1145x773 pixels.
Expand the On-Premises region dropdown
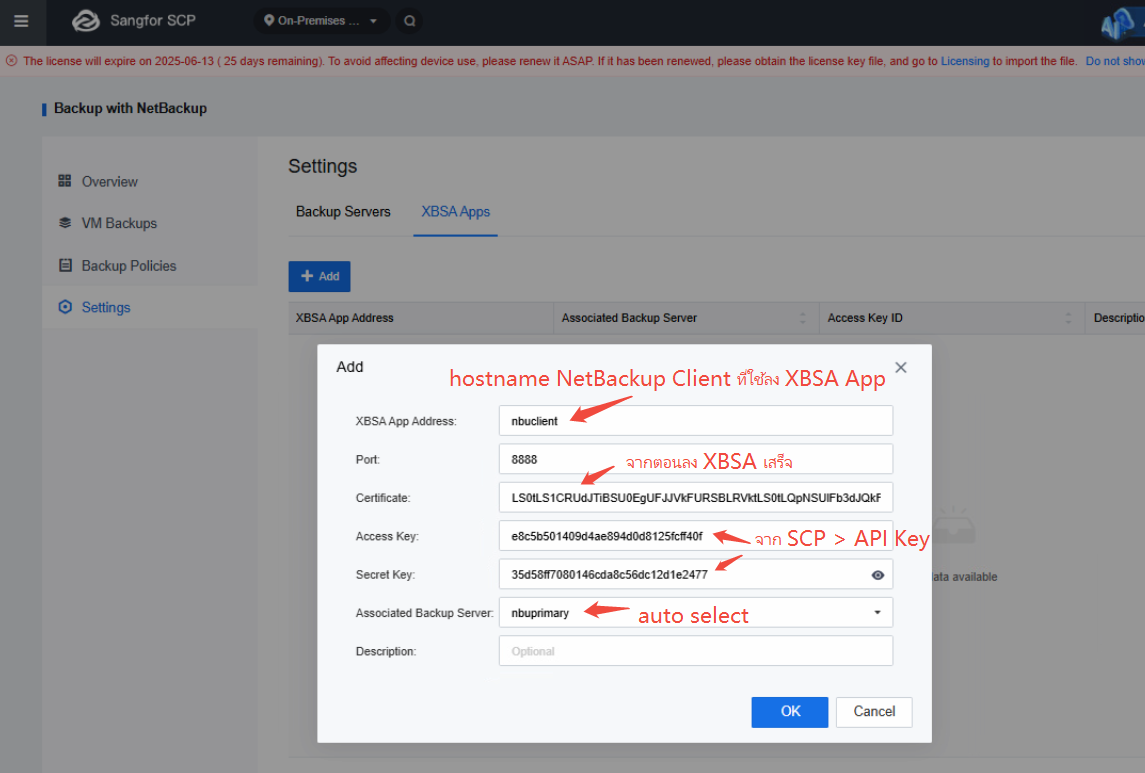click(321, 20)
